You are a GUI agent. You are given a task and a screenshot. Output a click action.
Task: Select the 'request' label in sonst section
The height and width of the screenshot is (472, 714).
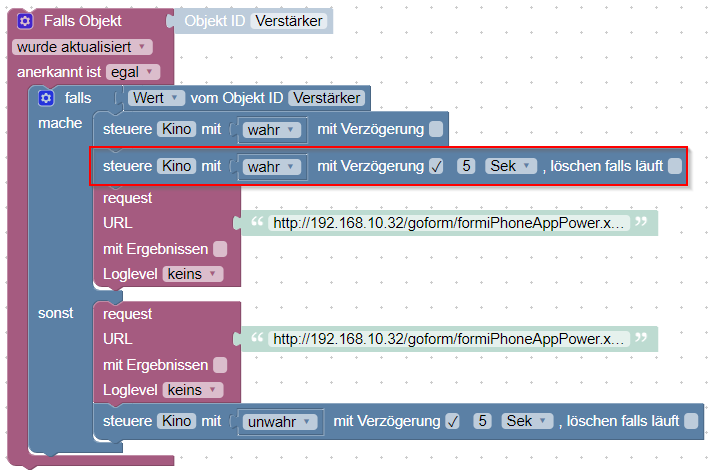[128, 314]
